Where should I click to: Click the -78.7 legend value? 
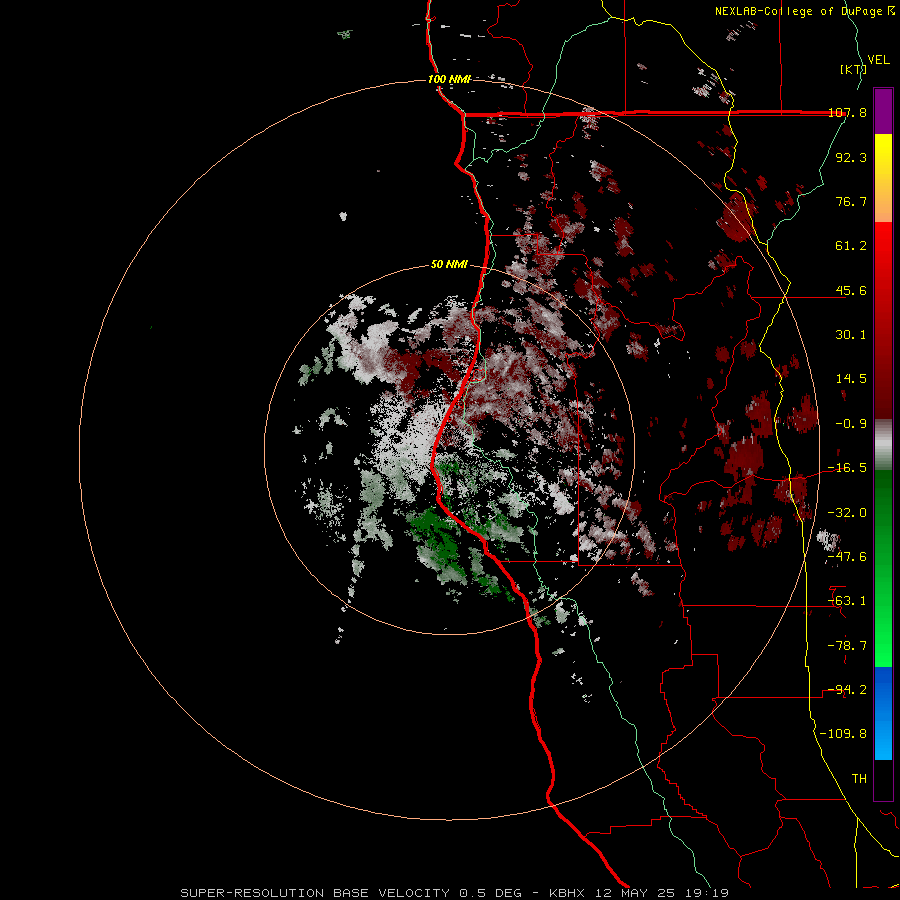click(847, 646)
